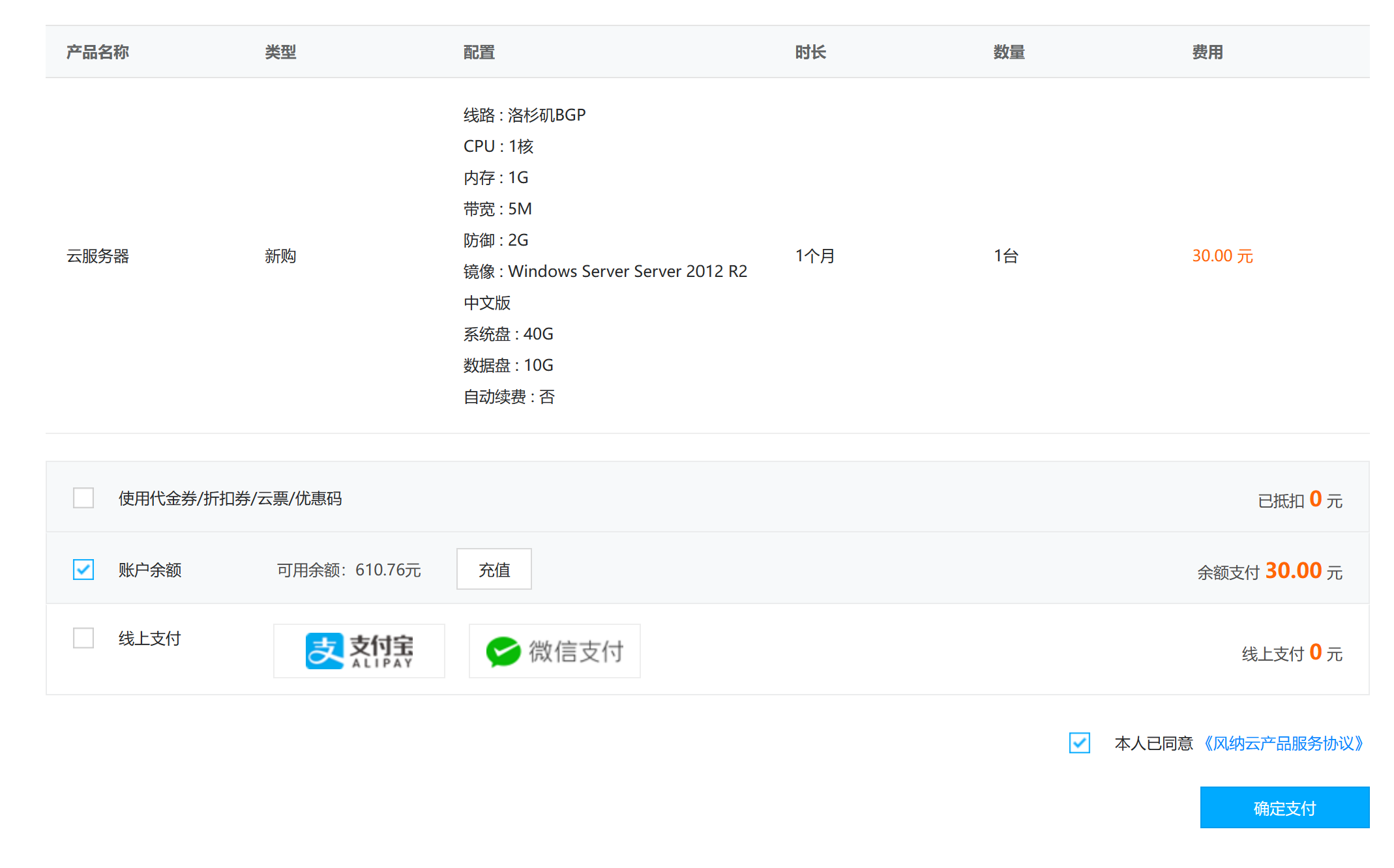Click the orange 30.00 元 fee amount
The width and height of the screenshot is (1394, 868).
pyautogui.click(x=1221, y=256)
